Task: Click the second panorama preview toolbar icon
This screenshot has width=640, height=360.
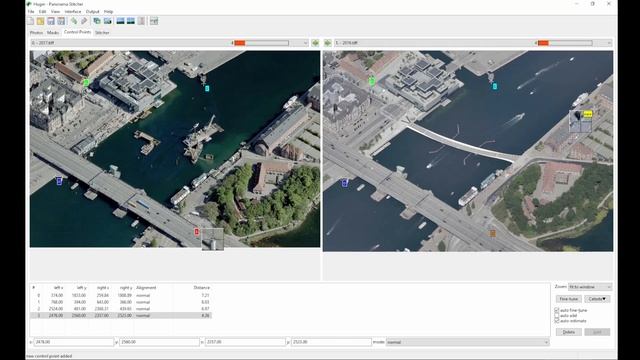Action: [x=131, y=21]
